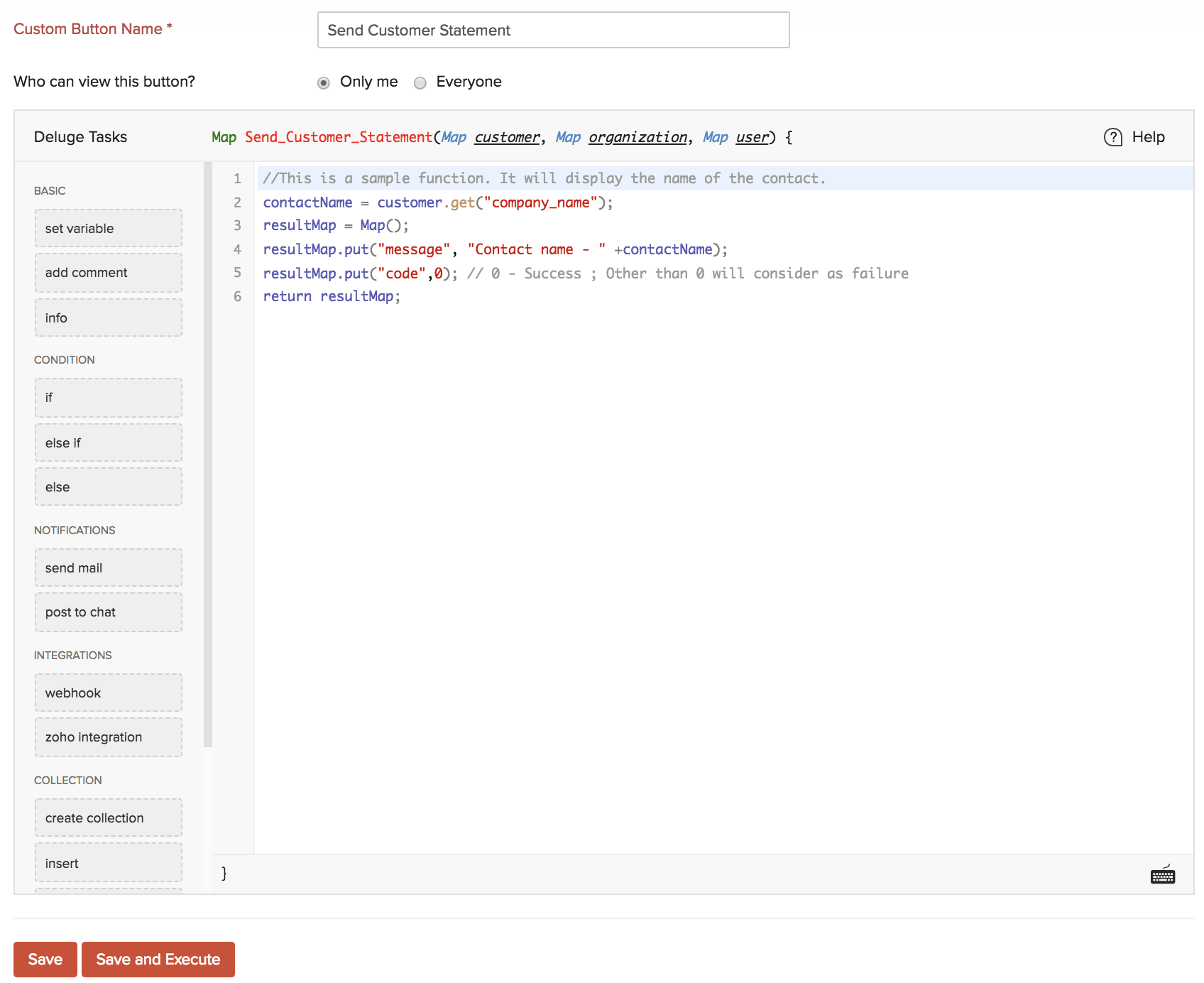Select the post to chat task

pos(108,612)
